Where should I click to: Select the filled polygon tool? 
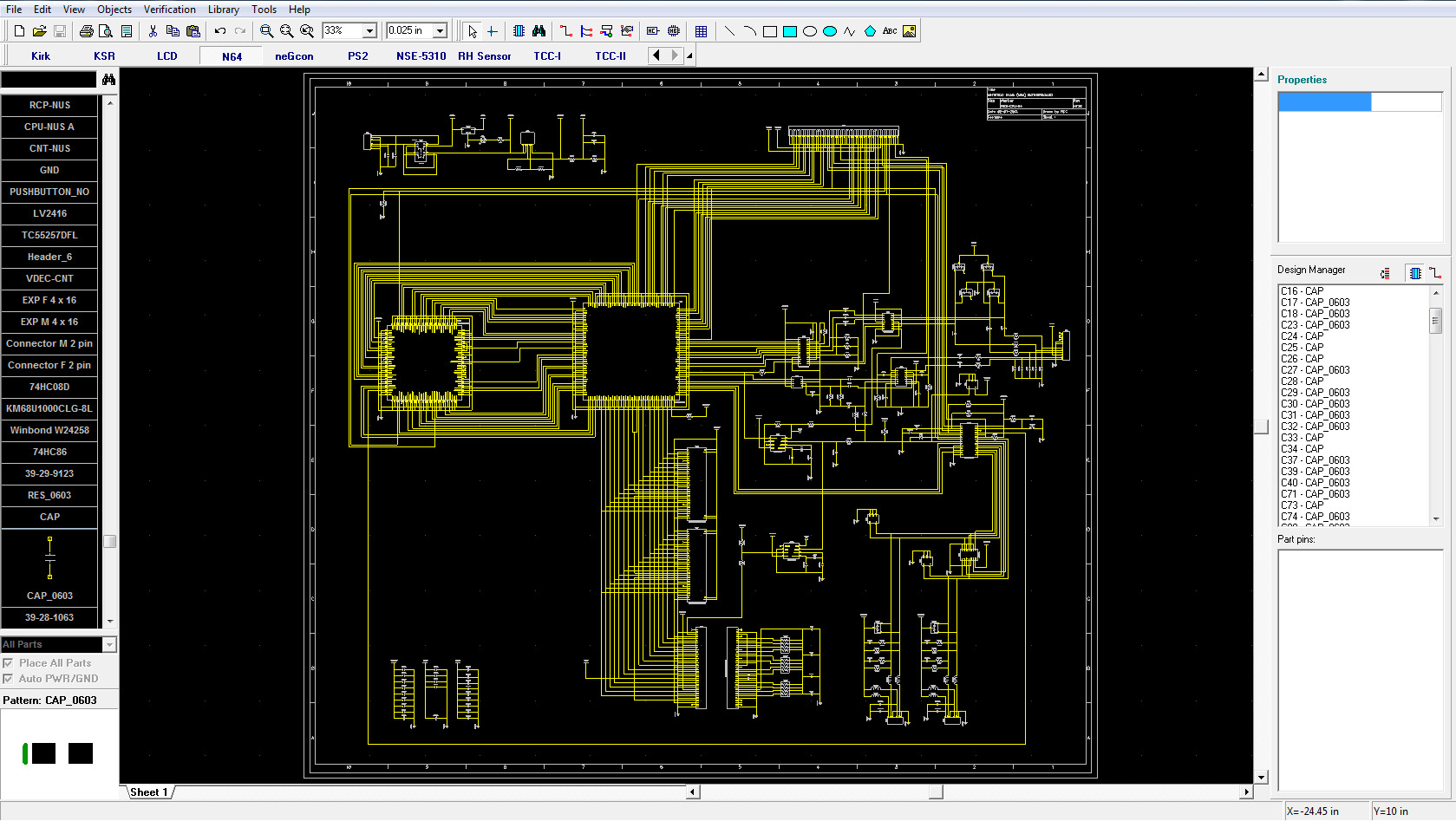870,31
